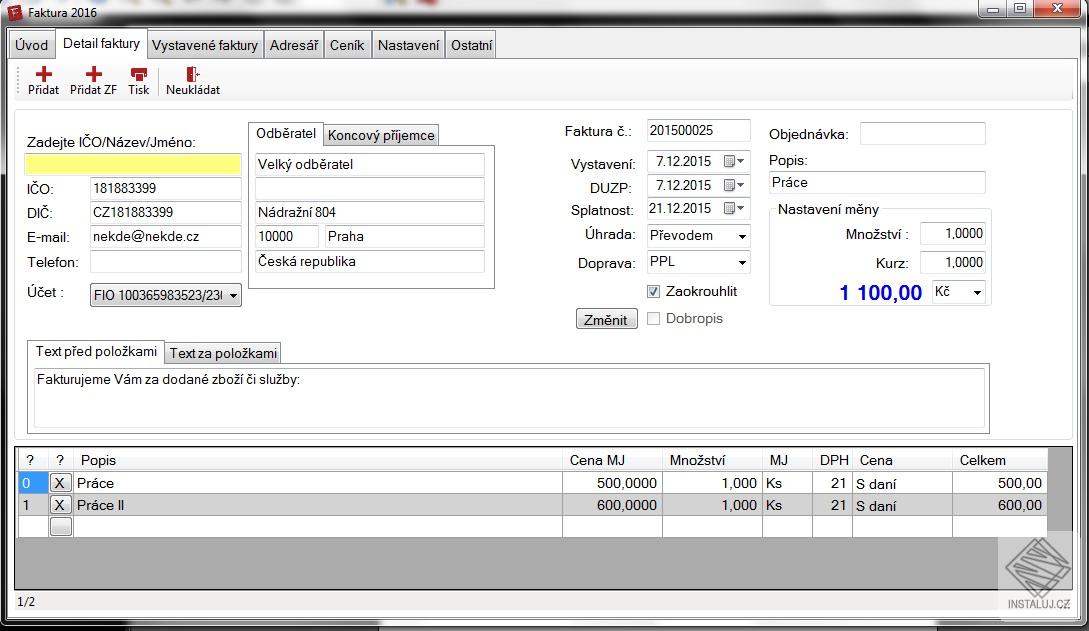
Task: Open the Koncový příjemce tab
Action: [x=381, y=136]
